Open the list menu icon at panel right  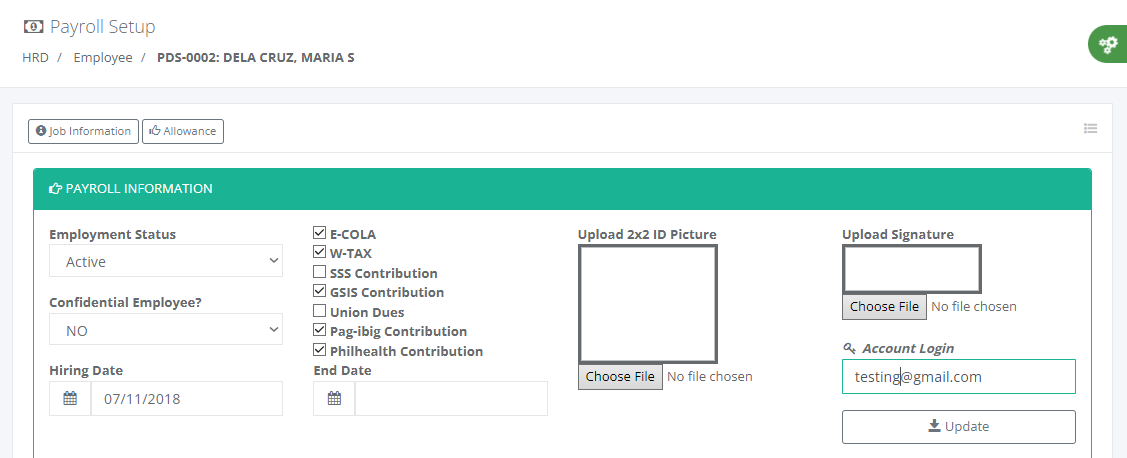tap(1090, 129)
